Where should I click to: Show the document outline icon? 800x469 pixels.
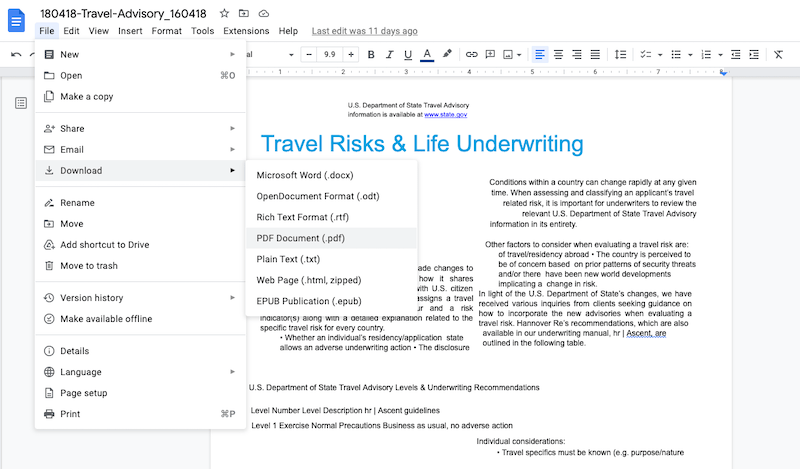(x=21, y=103)
